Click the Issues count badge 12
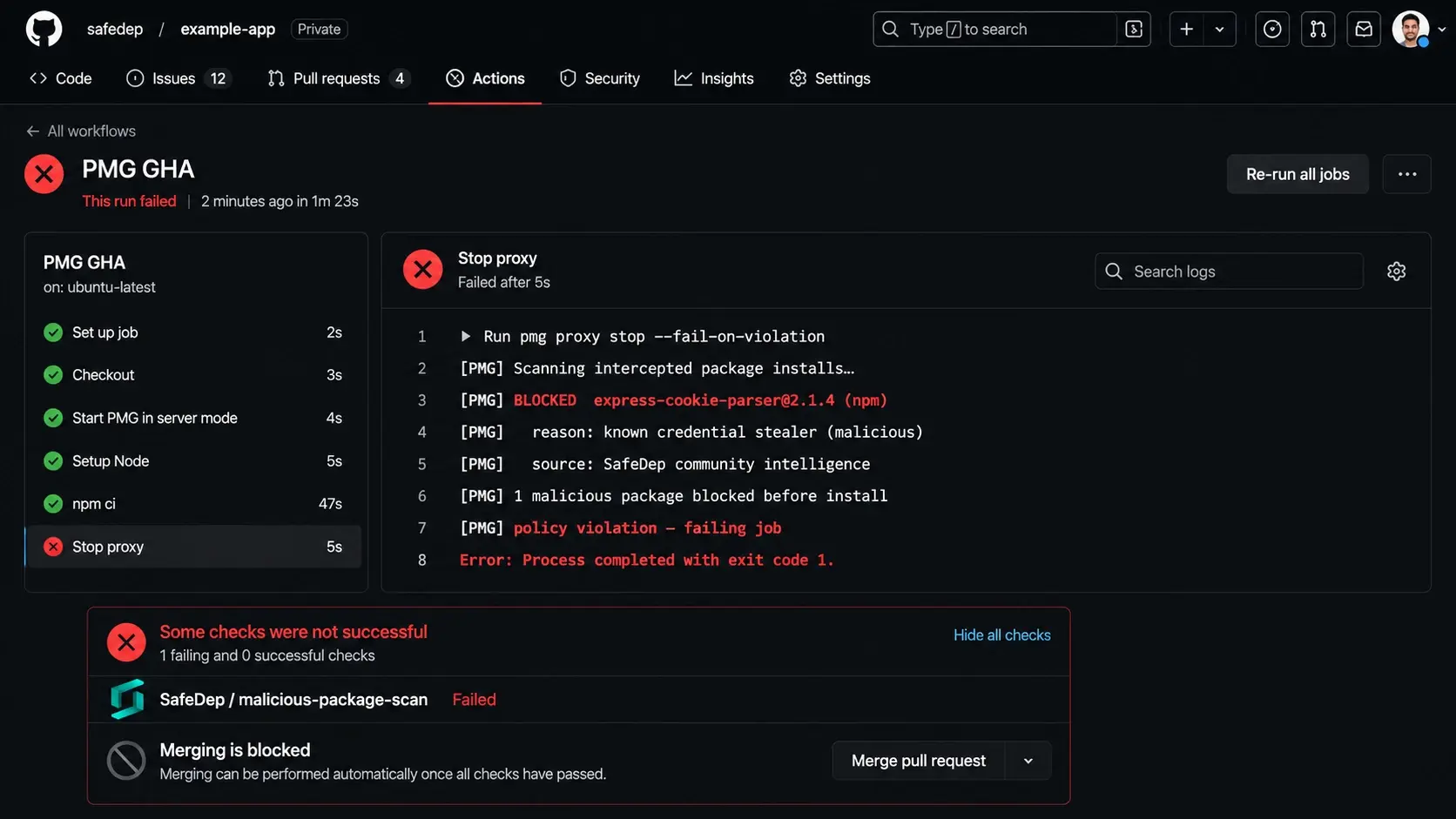1456x819 pixels. 218,78
